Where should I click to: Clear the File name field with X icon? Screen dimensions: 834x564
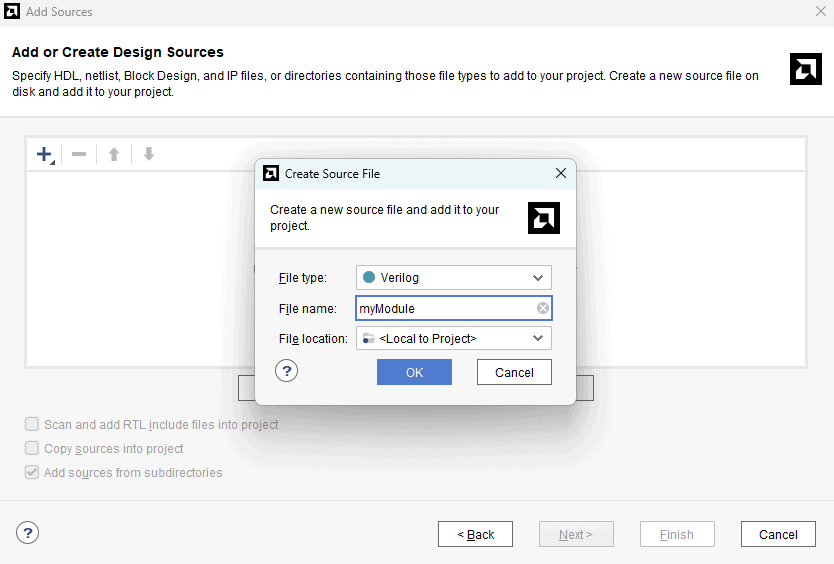click(x=542, y=308)
